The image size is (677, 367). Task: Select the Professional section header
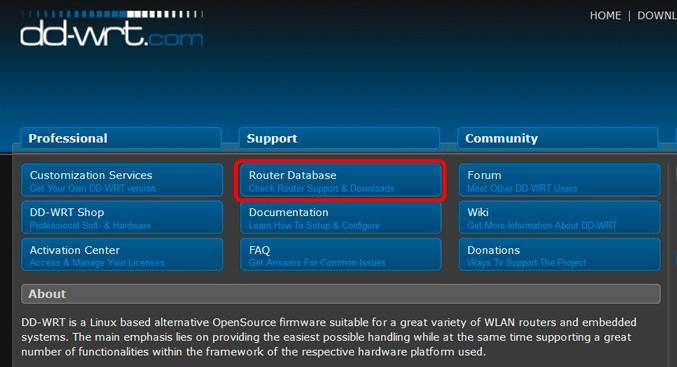[x=121, y=138]
